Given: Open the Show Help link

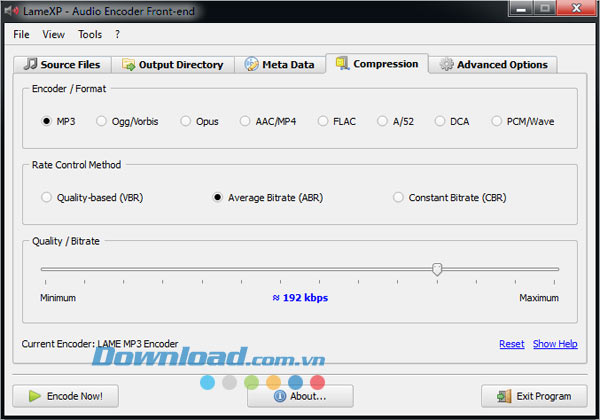Looking at the screenshot, I should [554, 344].
